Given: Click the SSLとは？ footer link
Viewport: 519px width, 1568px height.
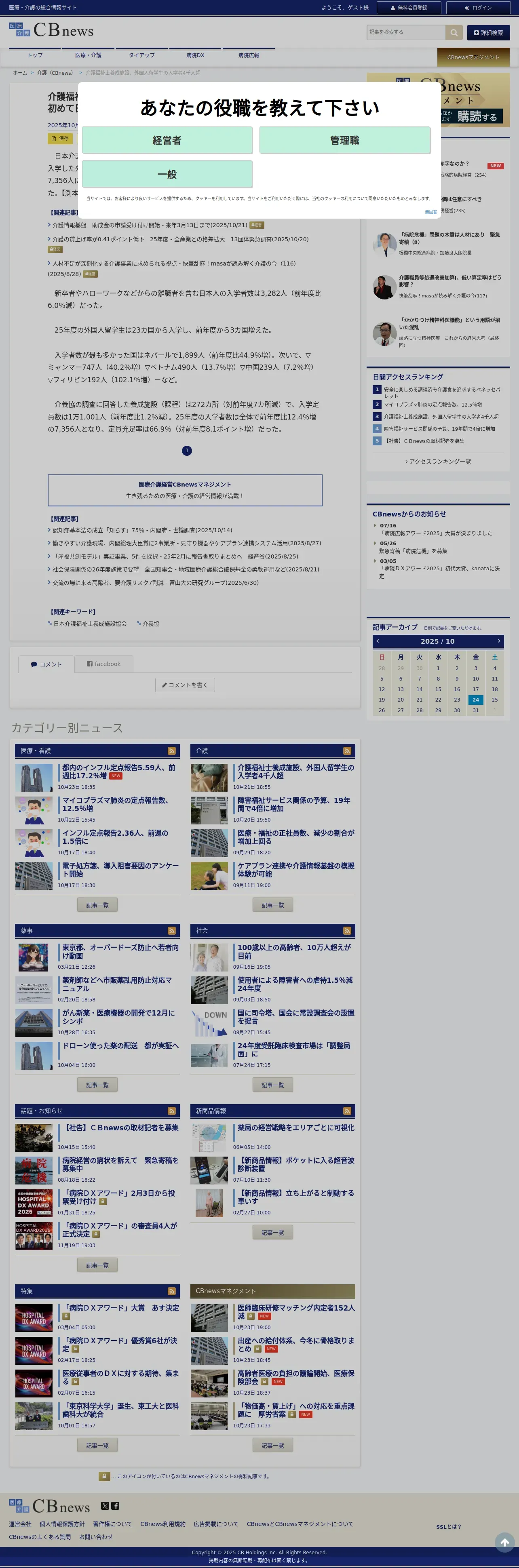Looking at the screenshot, I should pos(448,1527).
